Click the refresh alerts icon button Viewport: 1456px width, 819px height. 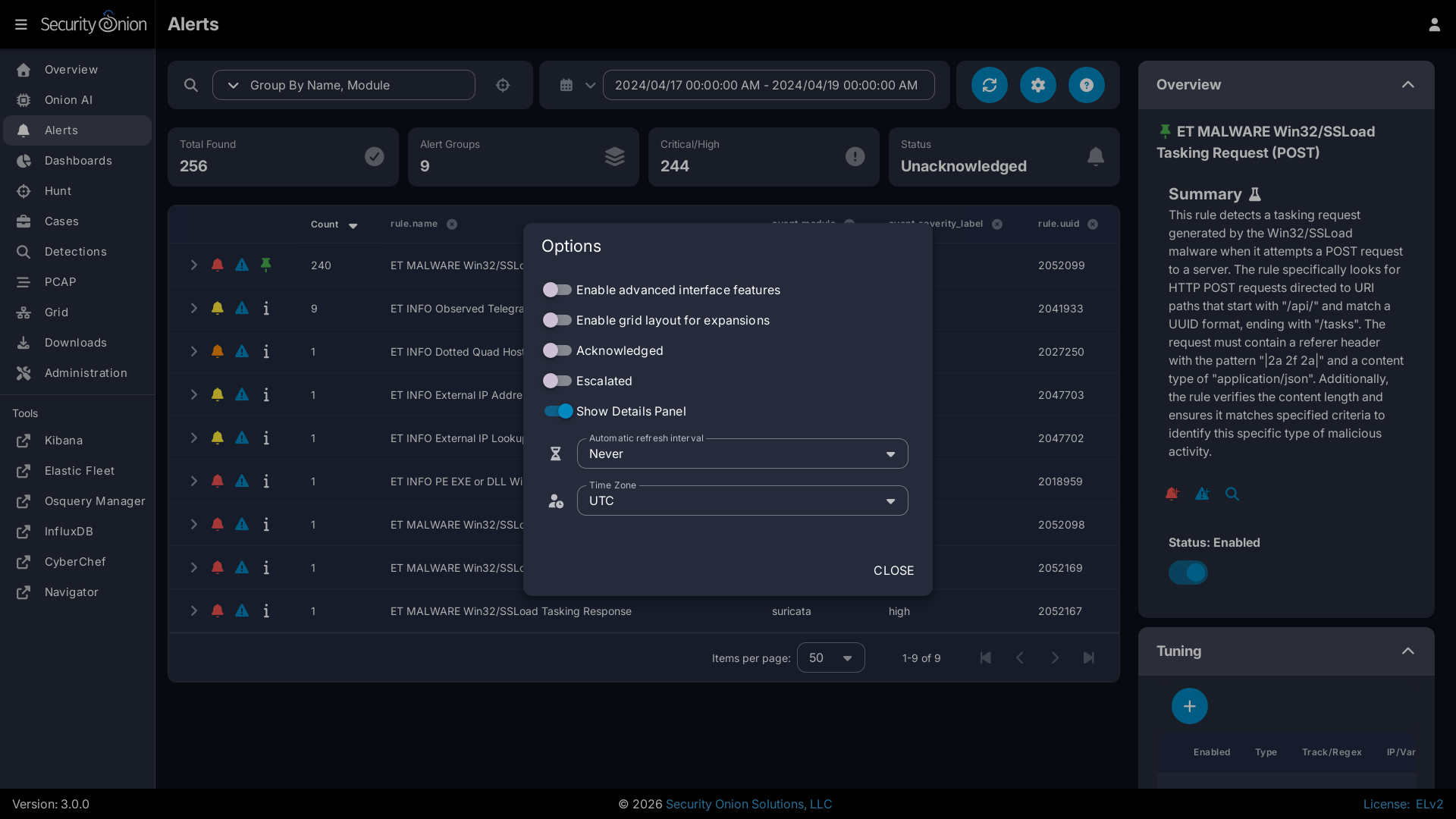[x=989, y=85]
